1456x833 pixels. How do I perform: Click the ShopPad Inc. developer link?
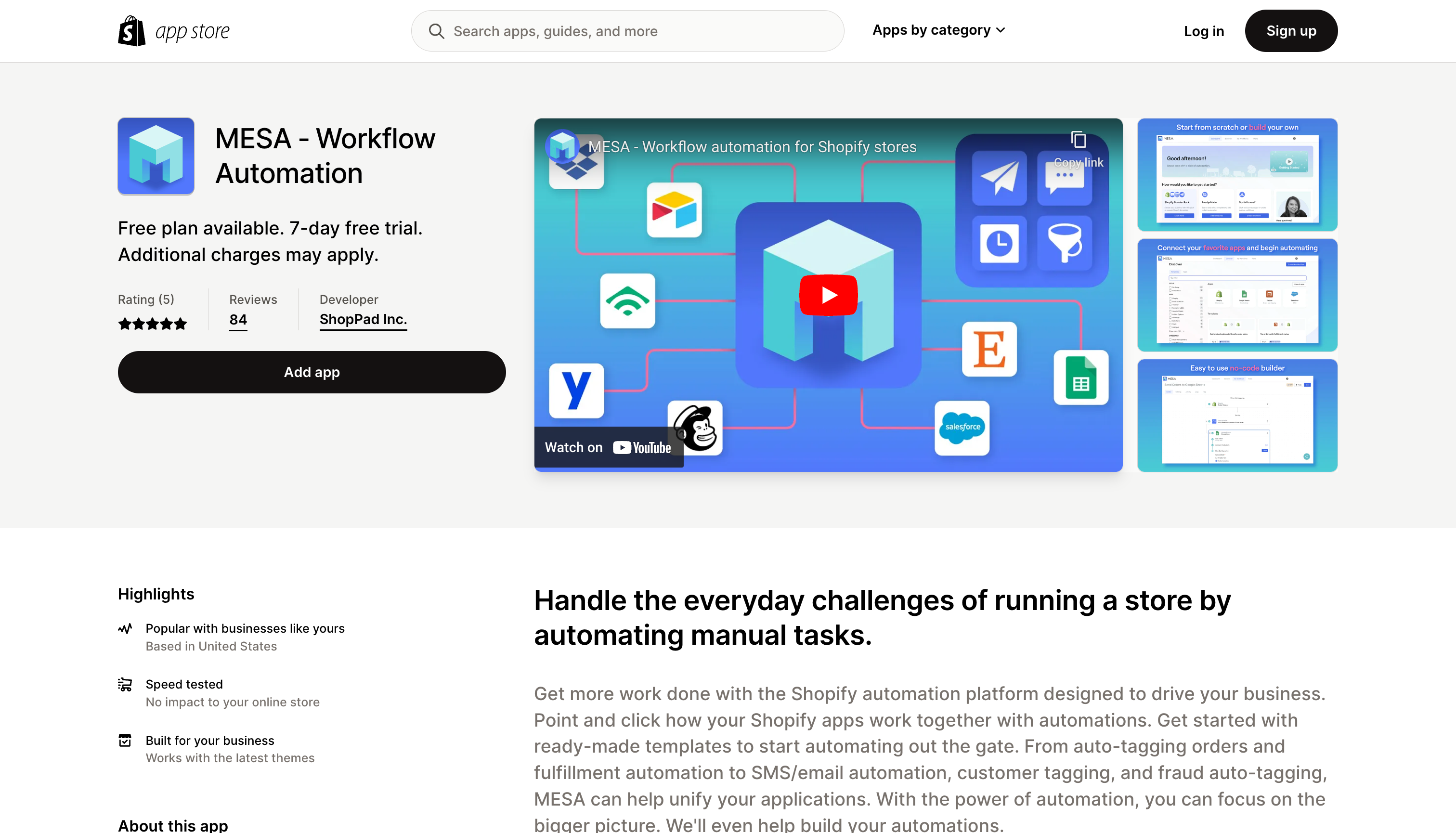[363, 319]
